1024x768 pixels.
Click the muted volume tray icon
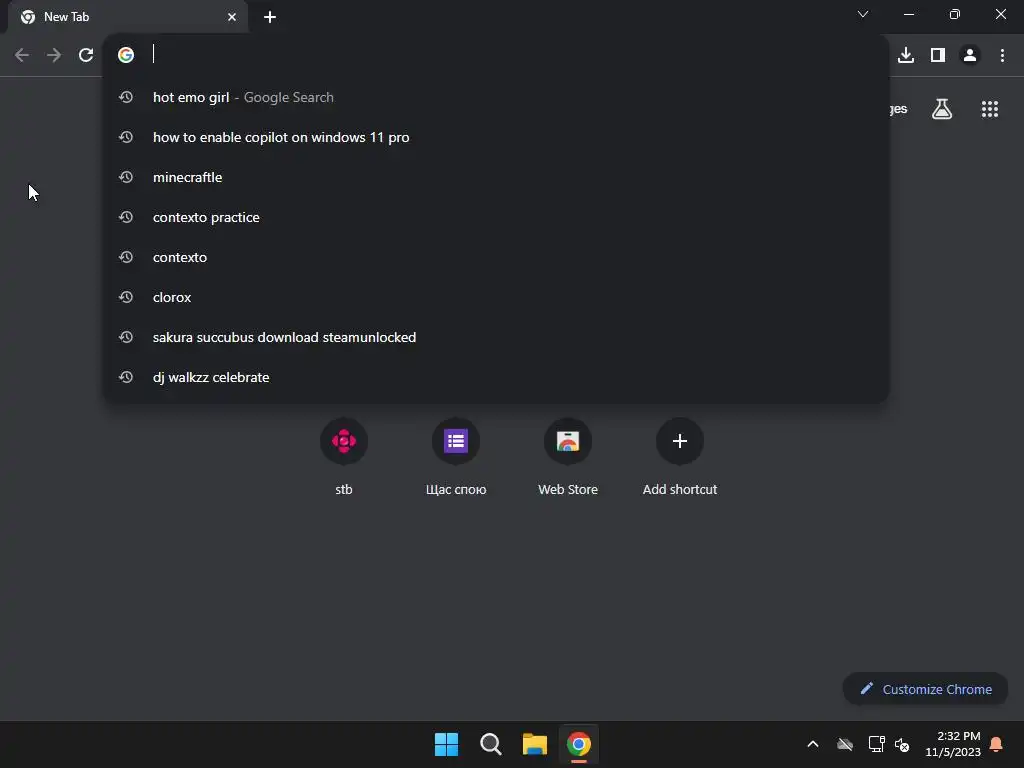pyautogui.click(x=902, y=744)
